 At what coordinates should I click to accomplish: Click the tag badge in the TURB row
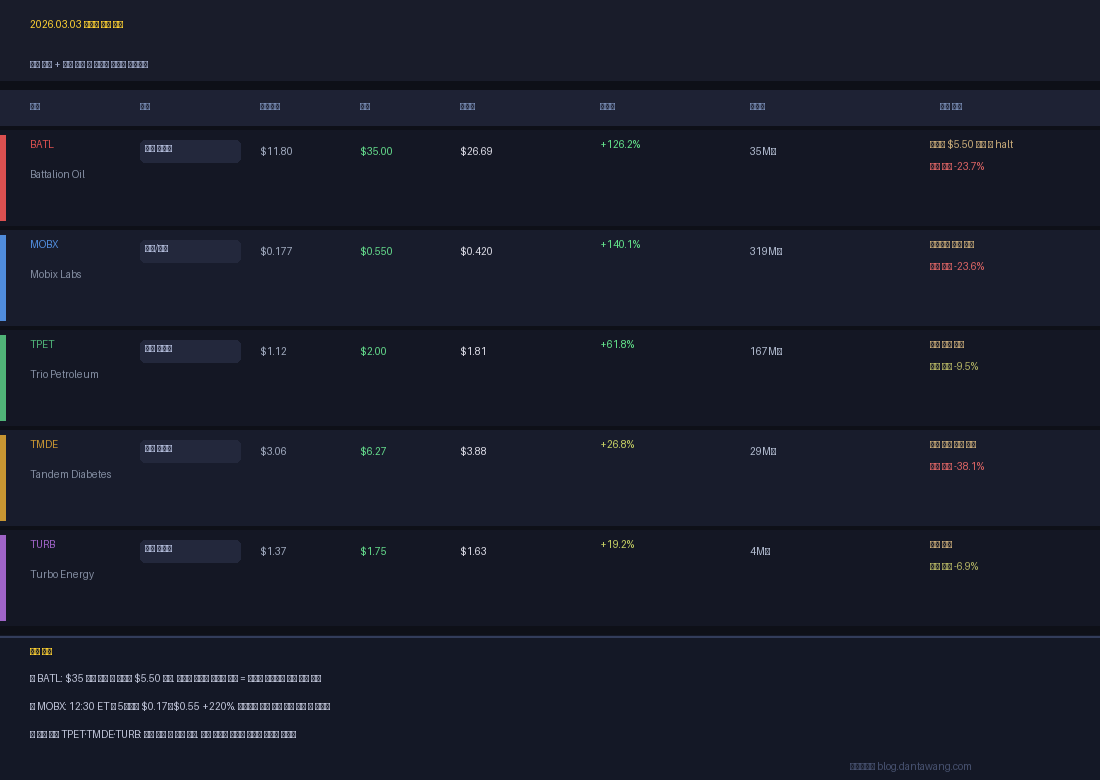190,551
